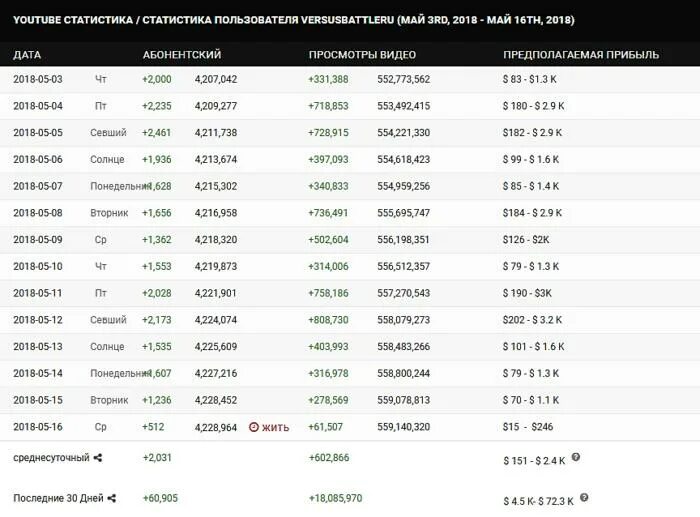This screenshot has width=700, height=517.
Task: Click daily average views +602,866
Action: 329,458
